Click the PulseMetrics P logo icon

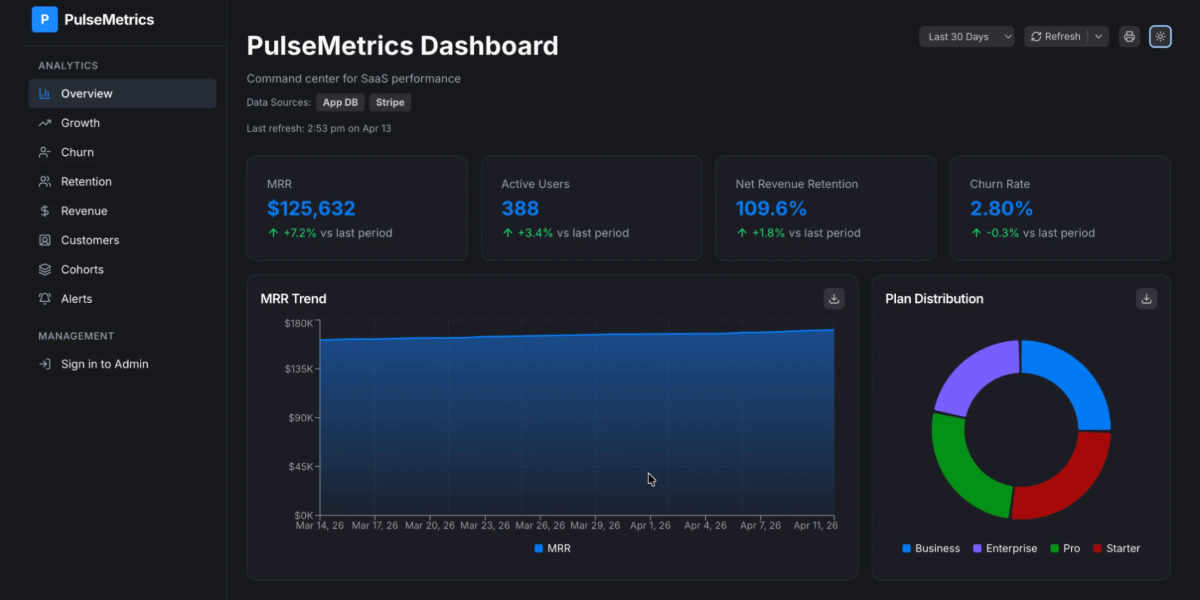(x=45, y=19)
